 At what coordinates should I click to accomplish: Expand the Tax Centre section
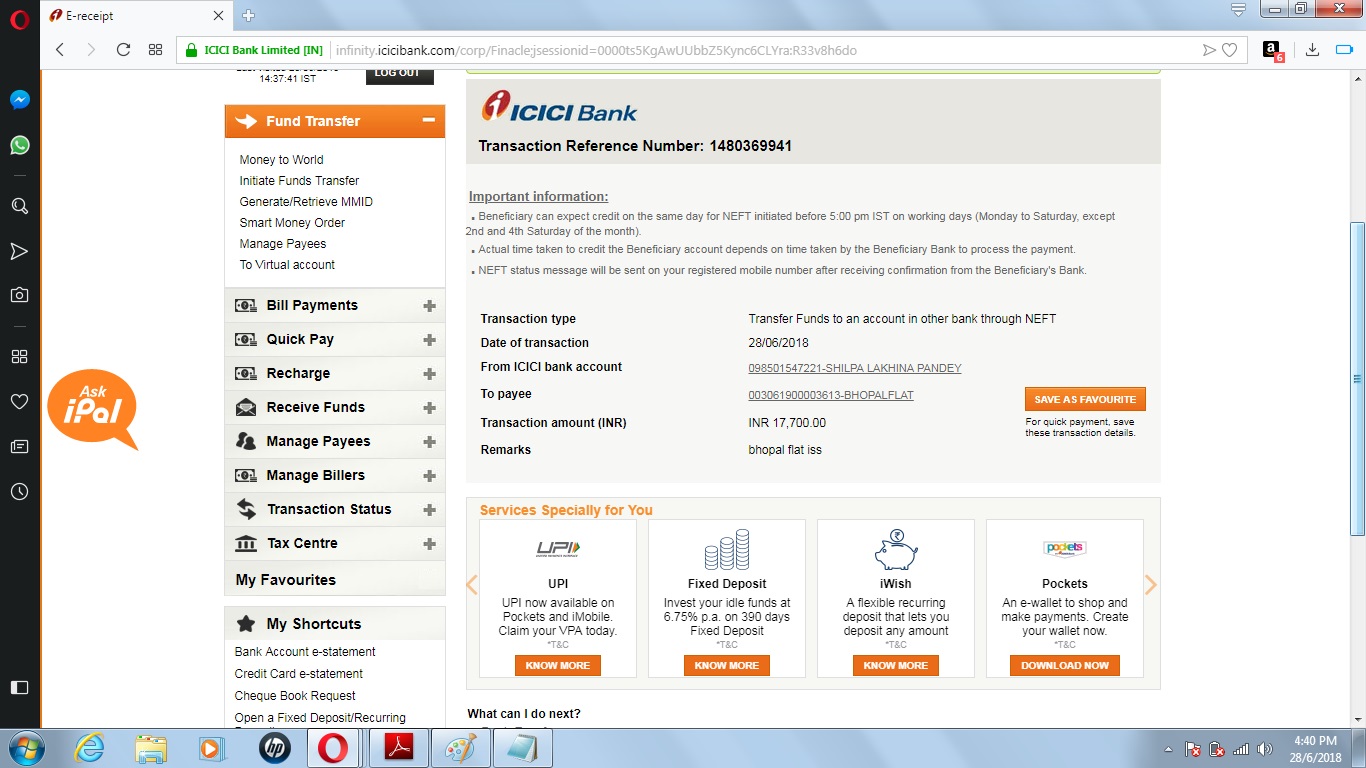point(429,544)
